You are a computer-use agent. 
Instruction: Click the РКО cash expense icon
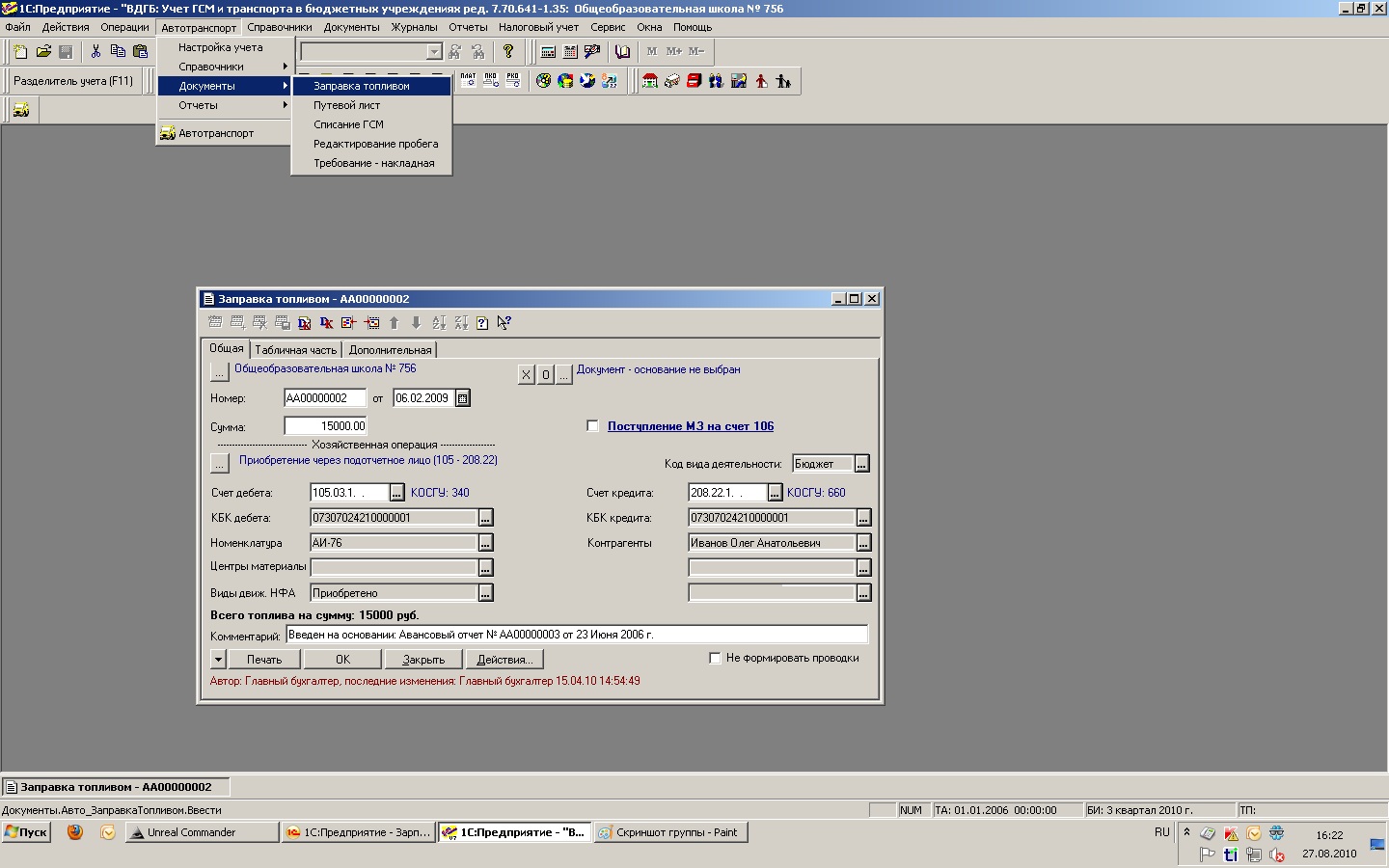coord(513,81)
